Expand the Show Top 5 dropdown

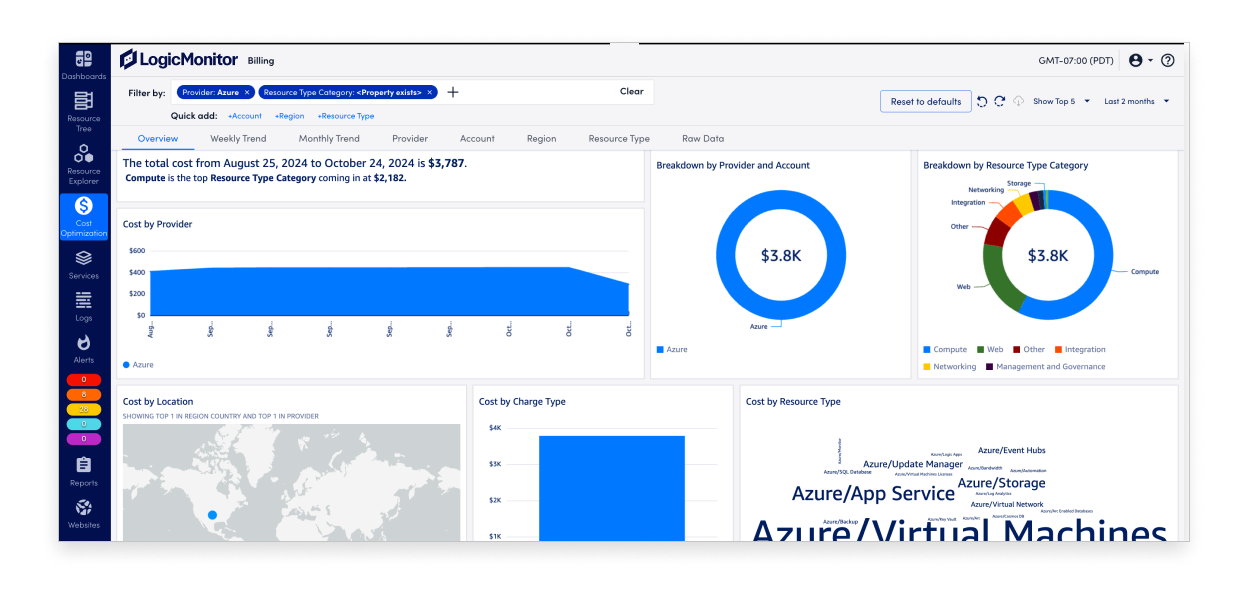(1059, 101)
